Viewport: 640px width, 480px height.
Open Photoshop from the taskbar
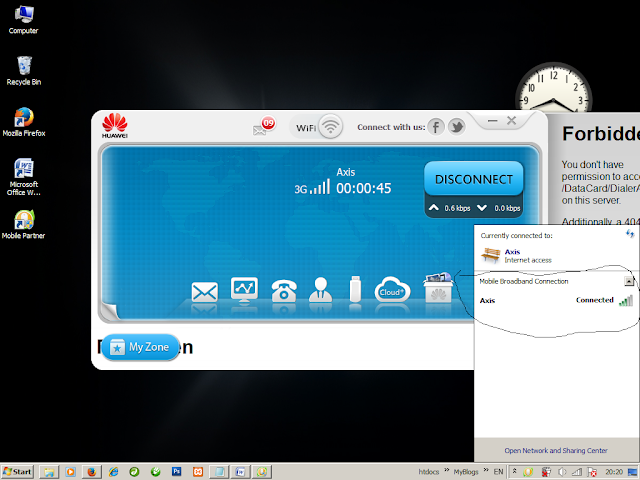click(177, 471)
